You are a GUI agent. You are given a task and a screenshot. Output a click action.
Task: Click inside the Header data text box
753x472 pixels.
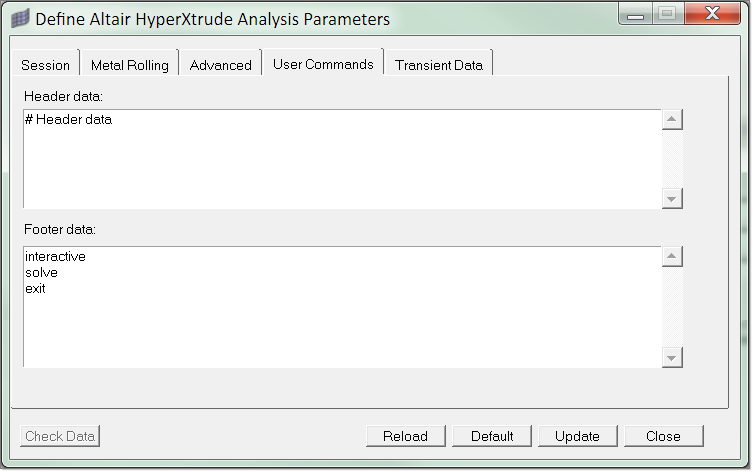click(340, 160)
